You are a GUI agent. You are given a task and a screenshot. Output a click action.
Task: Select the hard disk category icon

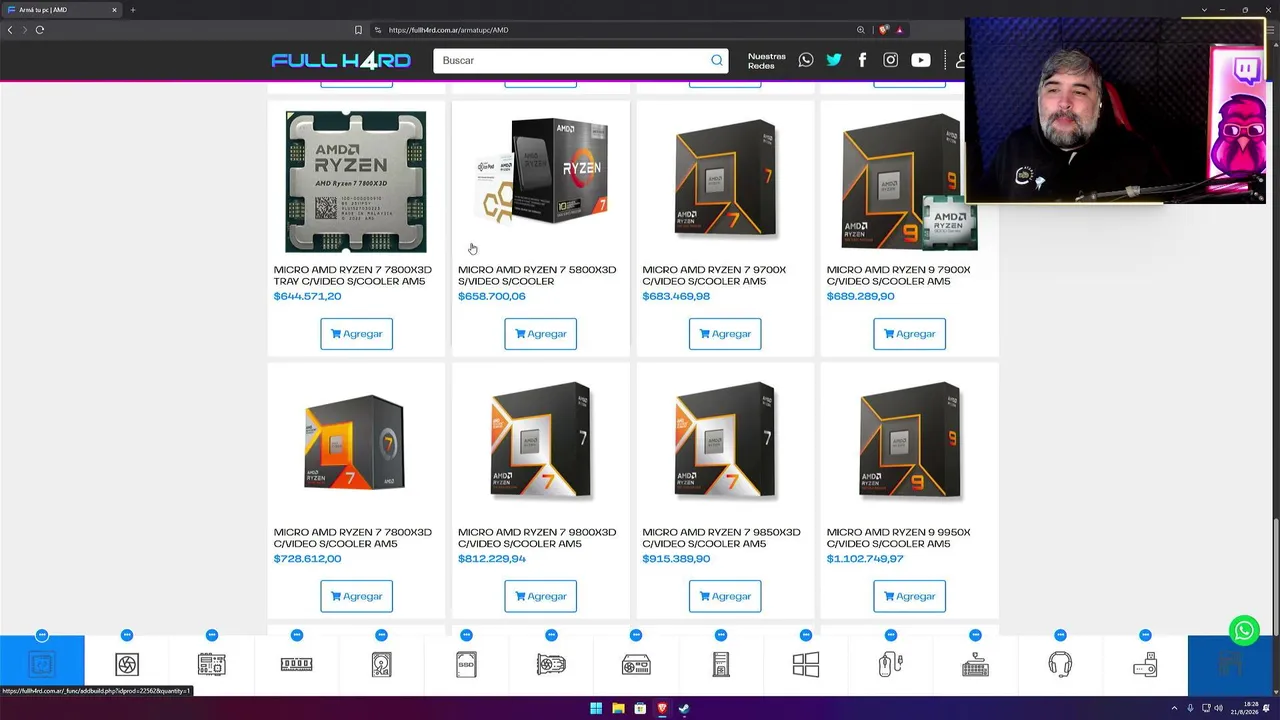tap(381, 664)
